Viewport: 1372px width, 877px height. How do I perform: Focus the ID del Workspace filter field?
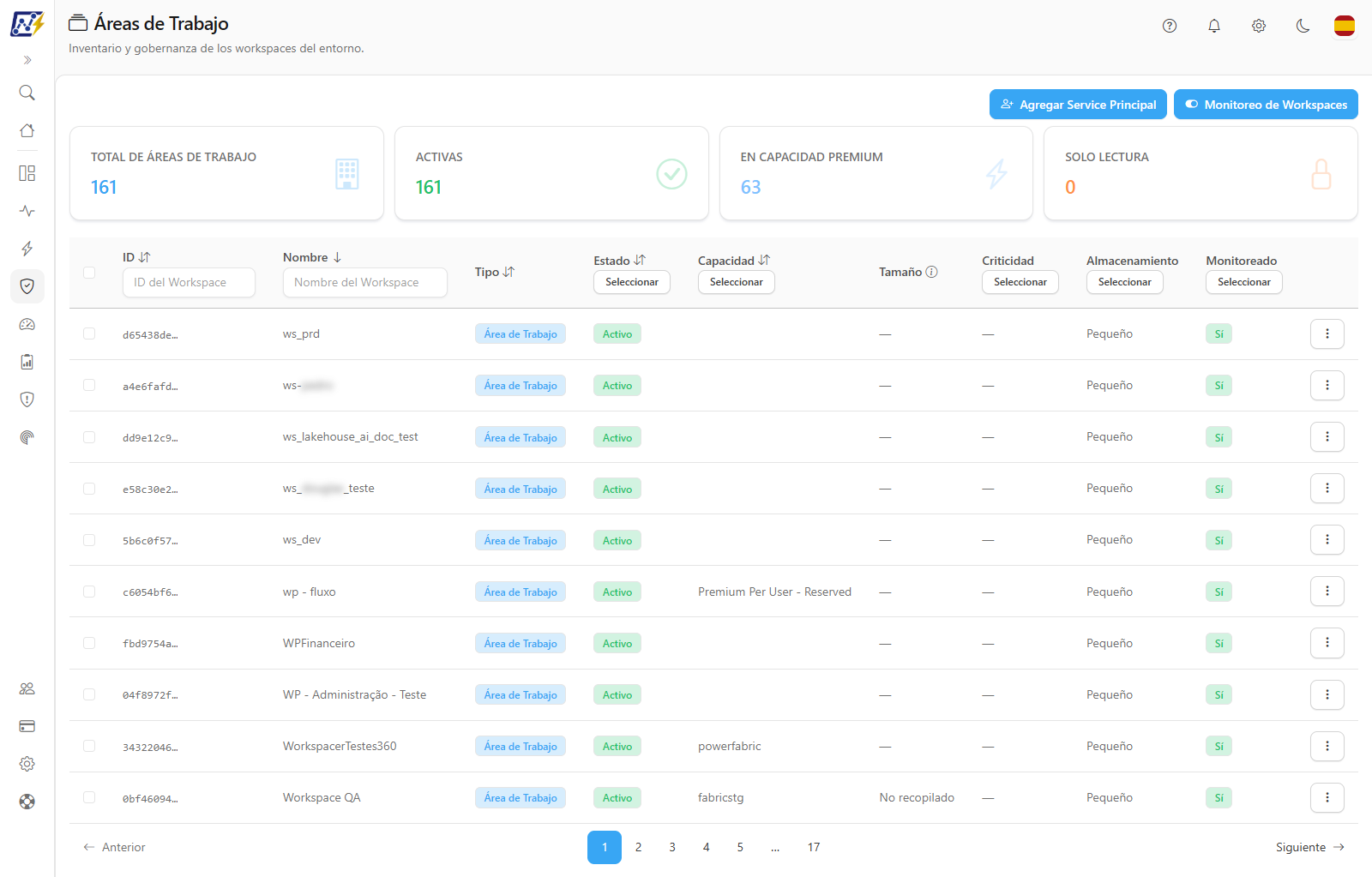[x=189, y=282]
